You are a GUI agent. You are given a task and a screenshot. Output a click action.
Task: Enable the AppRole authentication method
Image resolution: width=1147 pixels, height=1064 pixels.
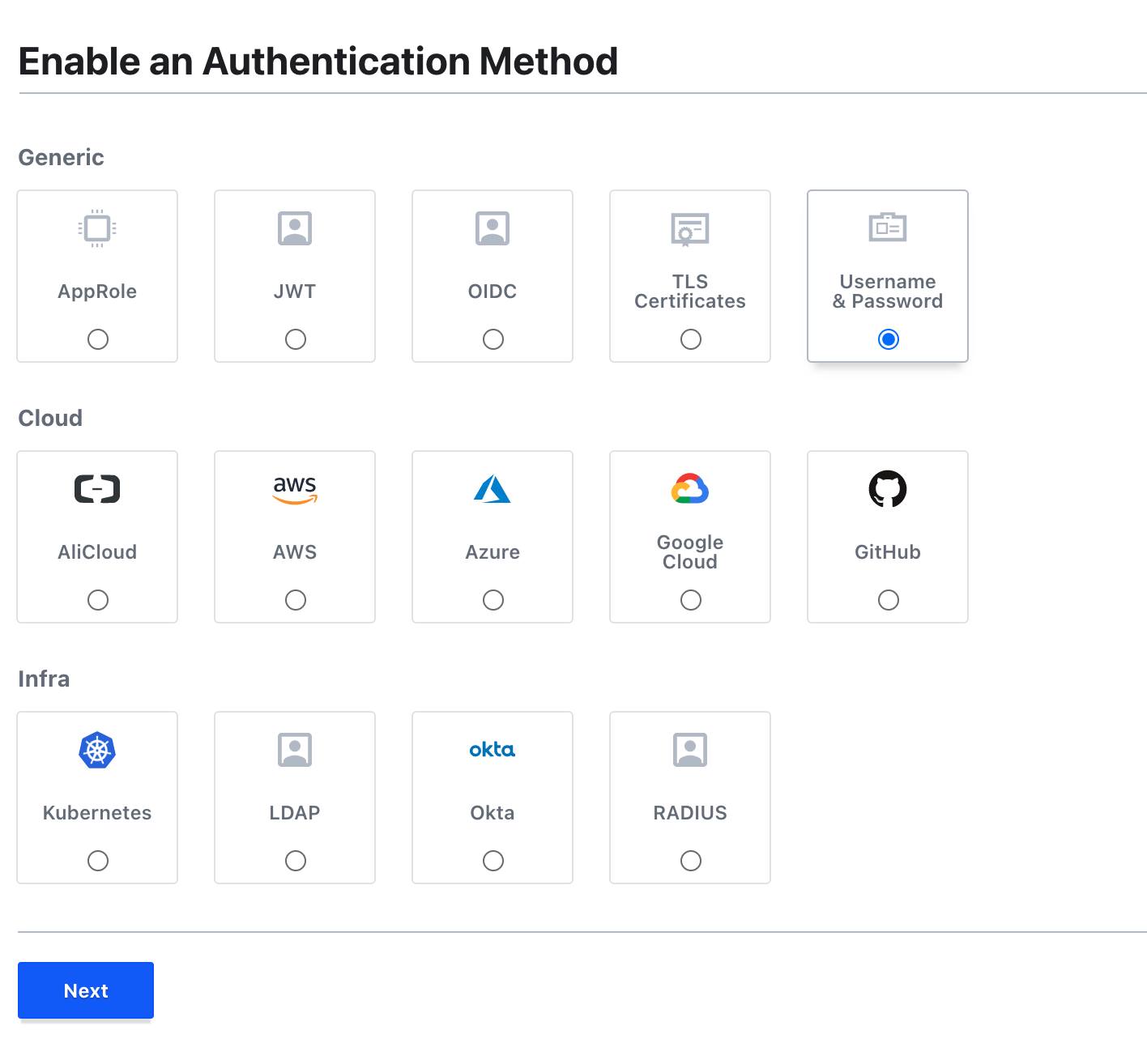tap(97, 339)
